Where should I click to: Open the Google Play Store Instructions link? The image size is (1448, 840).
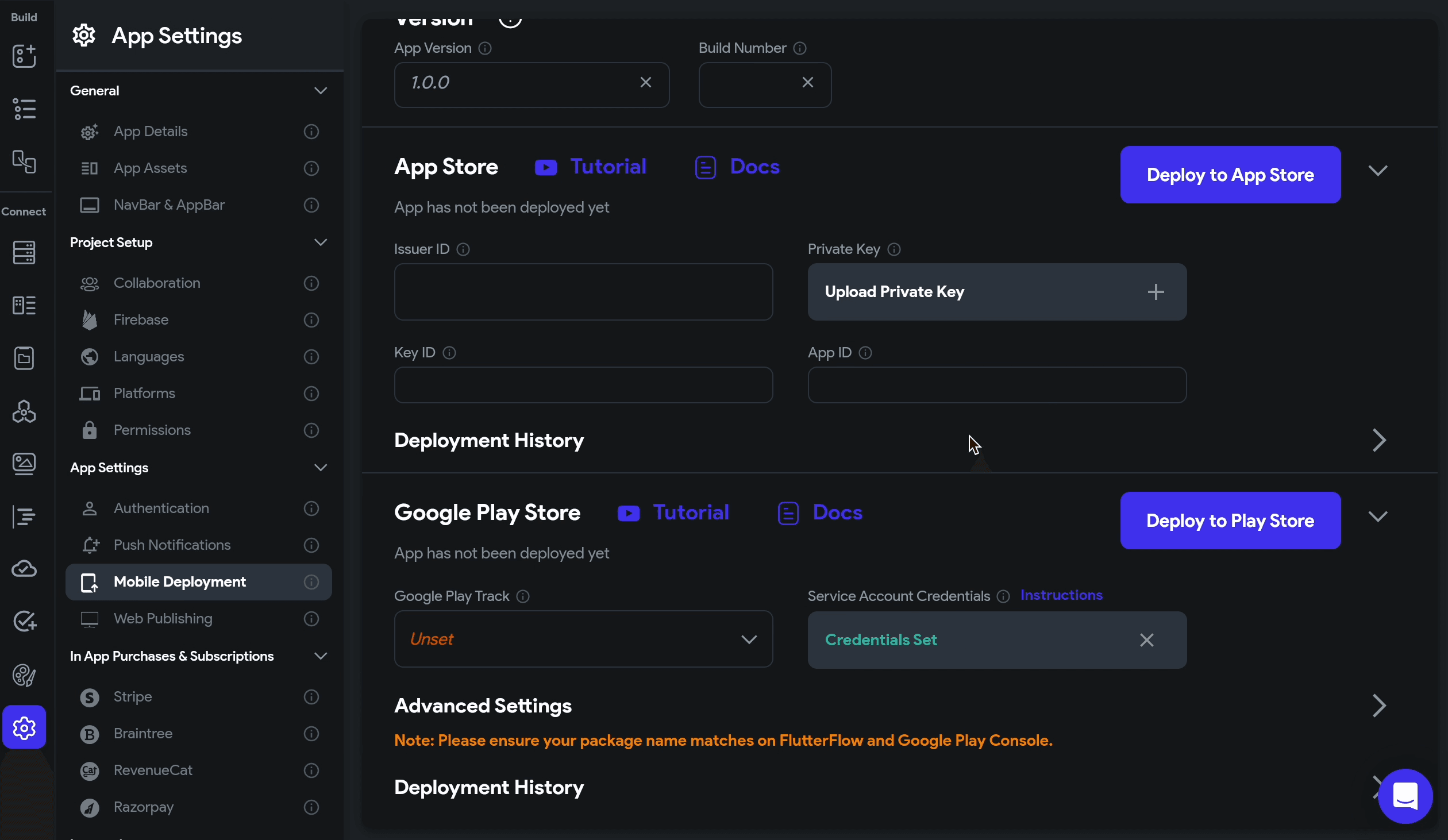point(1061,596)
